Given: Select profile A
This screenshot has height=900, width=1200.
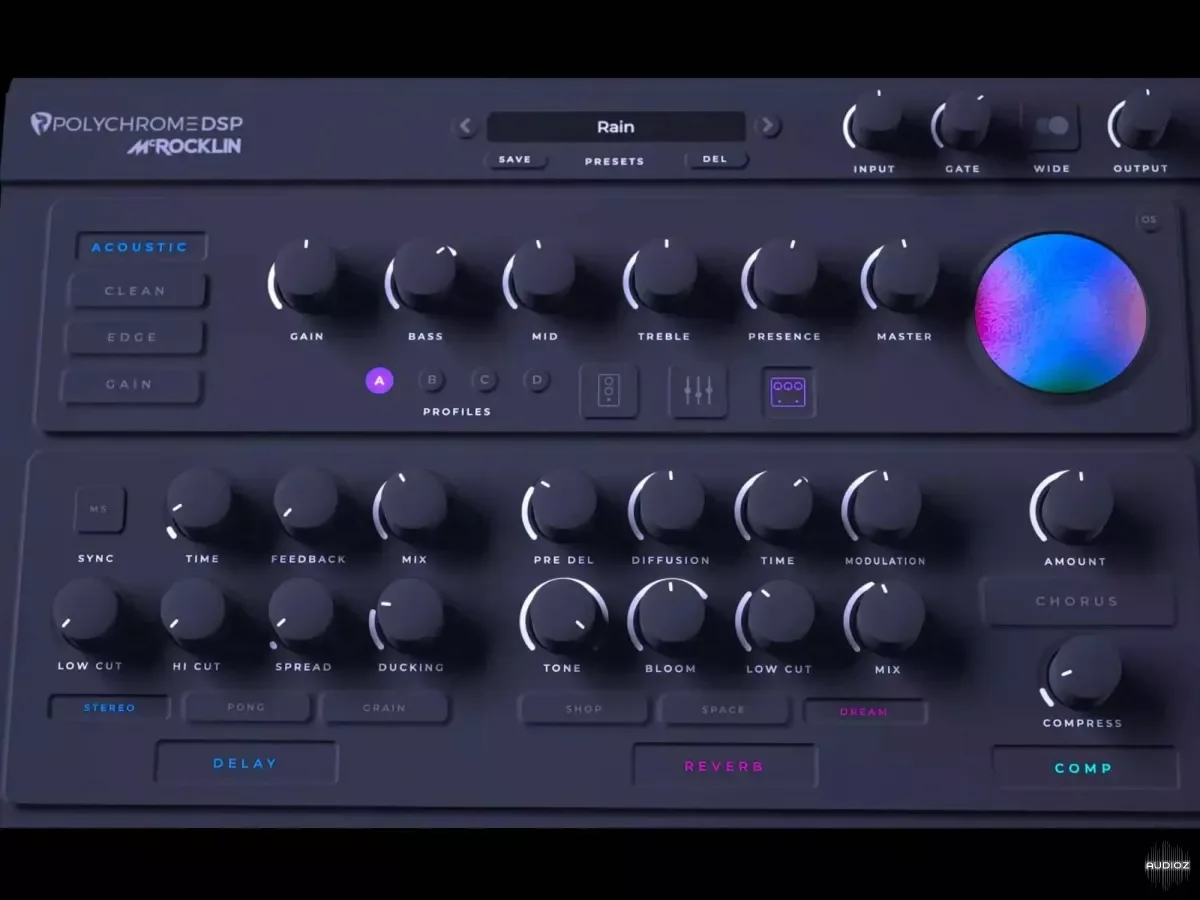Looking at the screenshot, I should 379,380.
